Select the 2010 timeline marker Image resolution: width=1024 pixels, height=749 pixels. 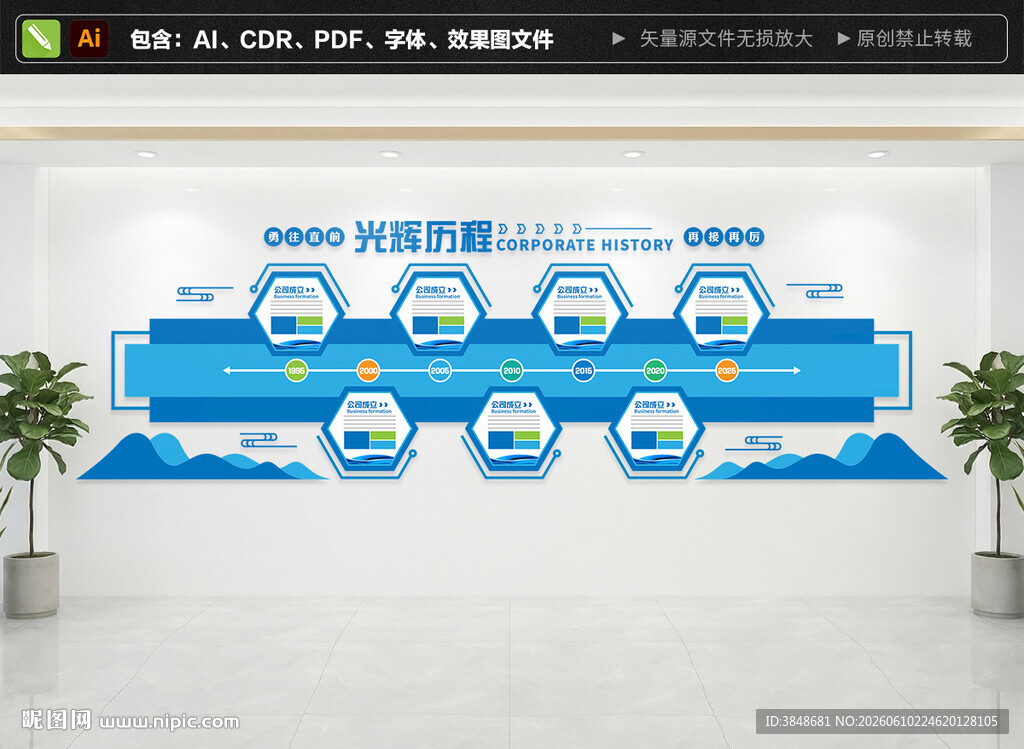click(511, 370)
